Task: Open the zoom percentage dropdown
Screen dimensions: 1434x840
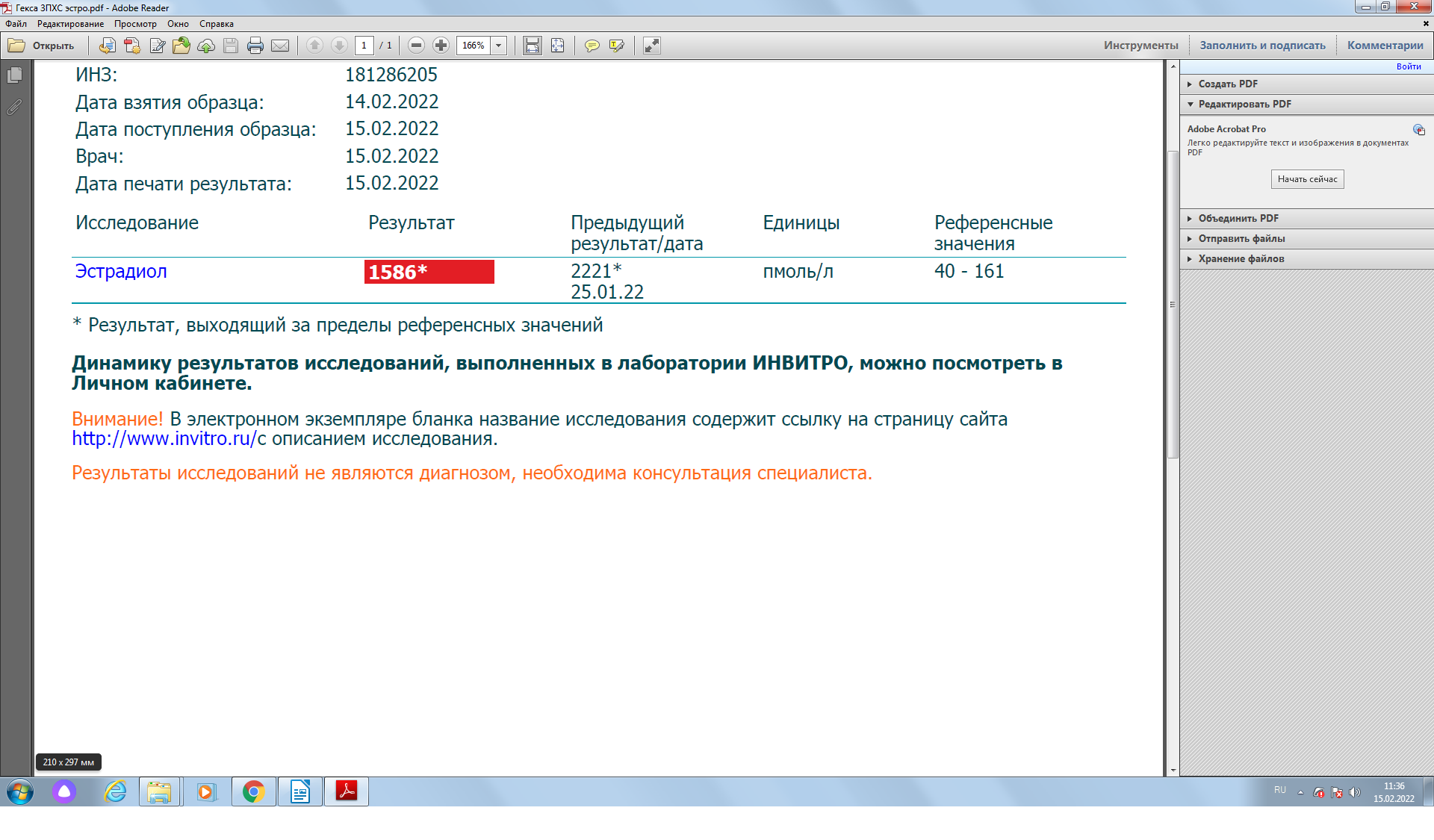Action: pyautogui.click(x=499, y=46)
